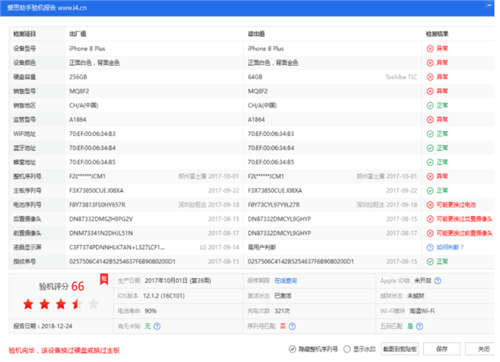Click the LG 2017-09-14 screen date
The width and height of the screenshot is (500, 362).
pos(219,247)
